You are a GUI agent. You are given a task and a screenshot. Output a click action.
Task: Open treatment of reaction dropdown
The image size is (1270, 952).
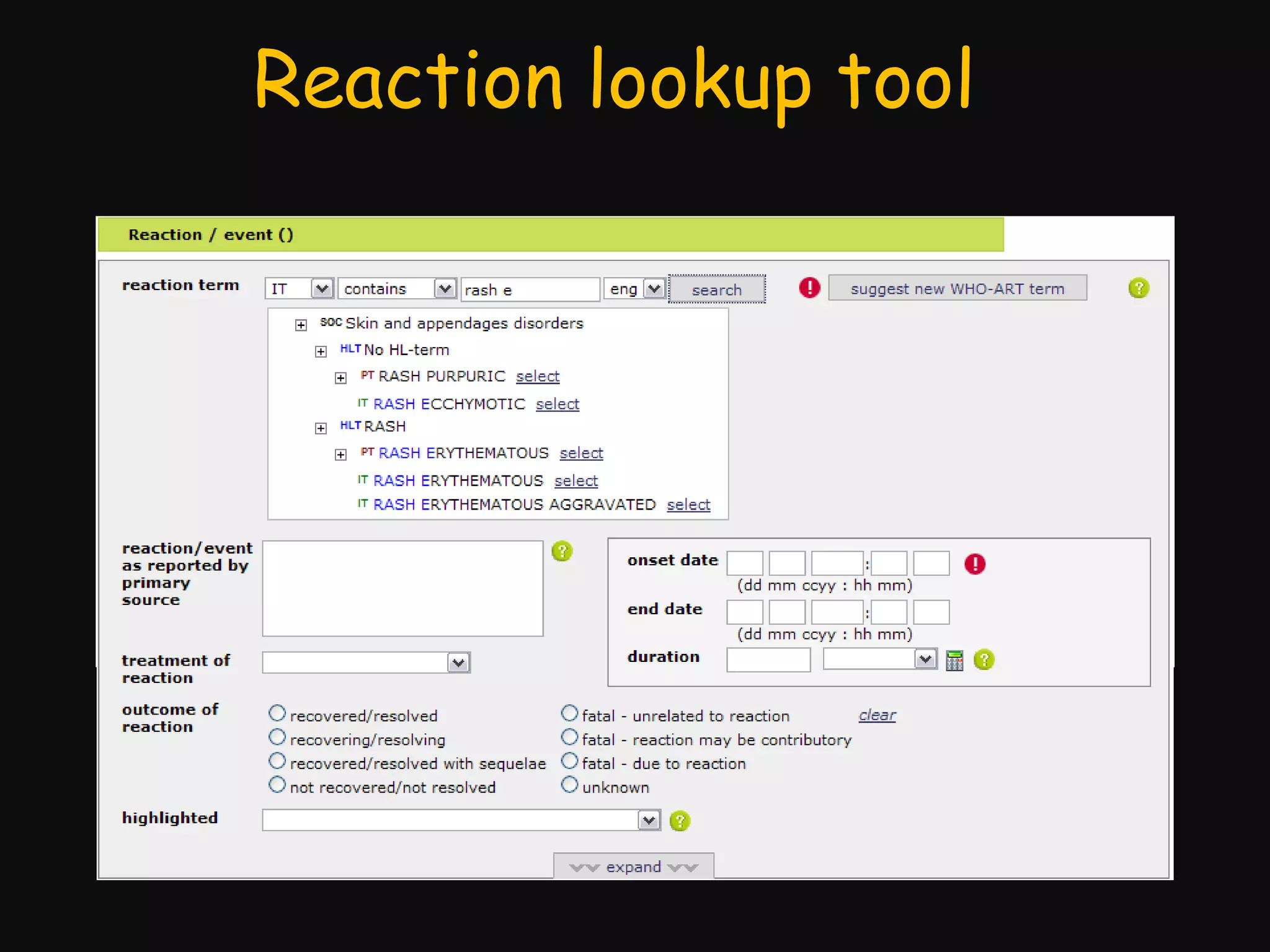point(458,663)
